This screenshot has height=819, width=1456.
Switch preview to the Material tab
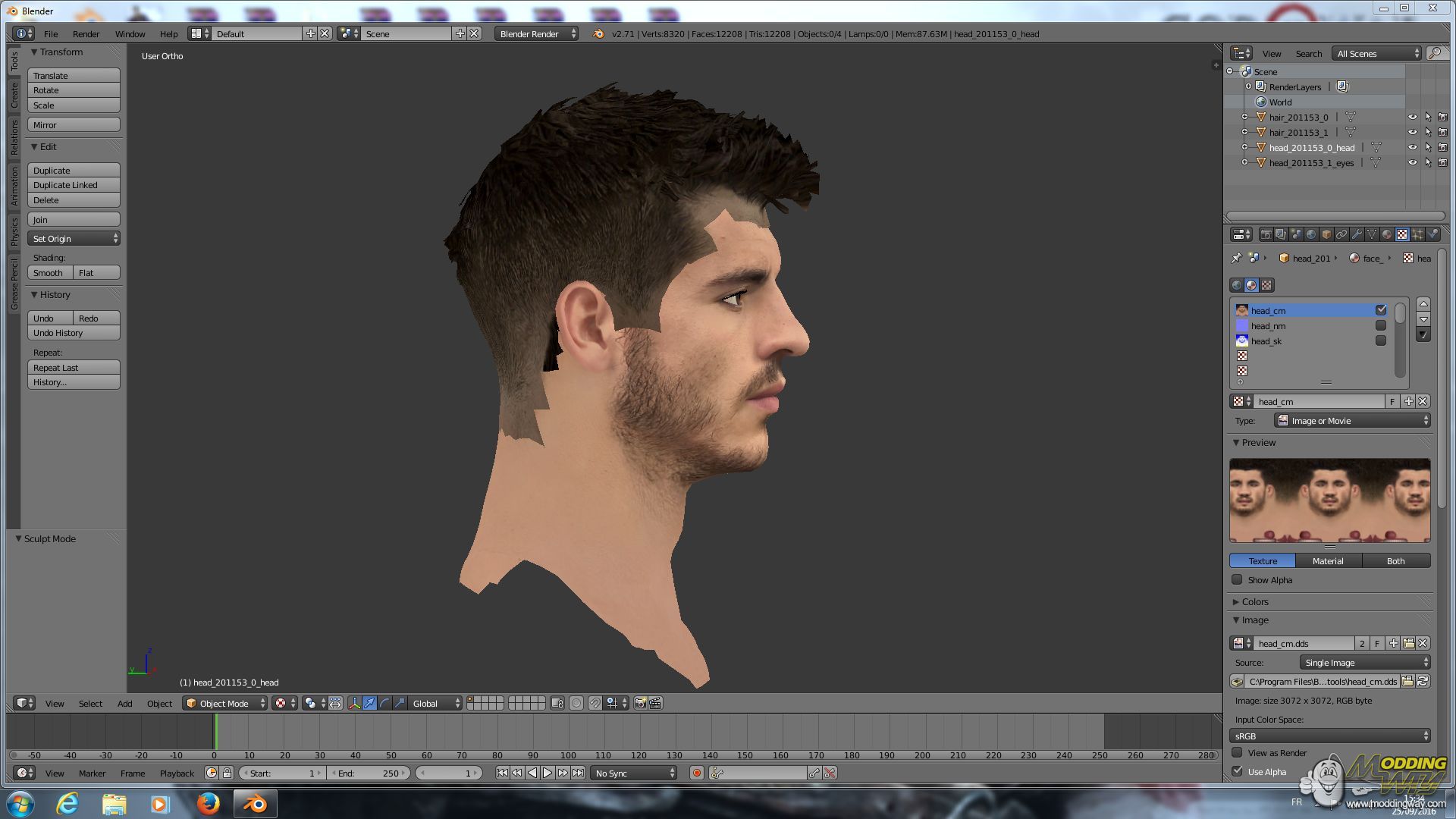1327,560
